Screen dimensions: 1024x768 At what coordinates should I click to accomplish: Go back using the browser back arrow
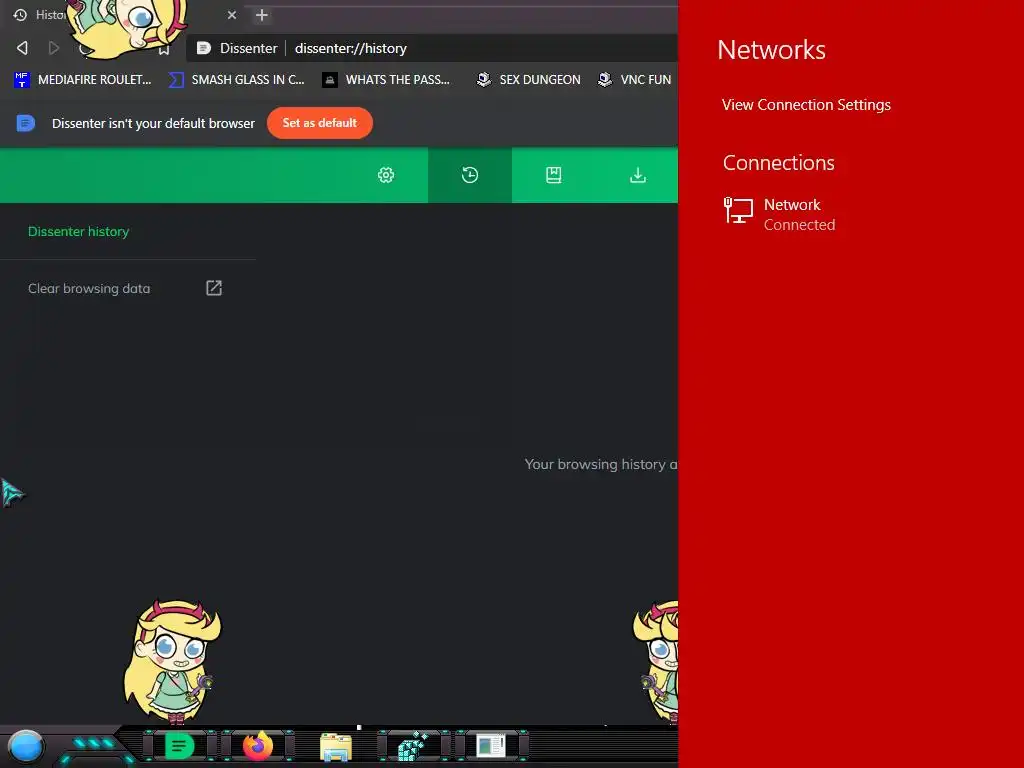tap(22, 48)
